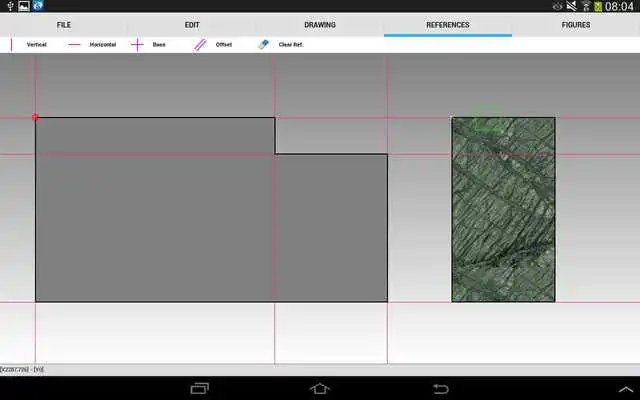Switch to the EDIT tab
640x400 pixels.
[x=192, y=25]
